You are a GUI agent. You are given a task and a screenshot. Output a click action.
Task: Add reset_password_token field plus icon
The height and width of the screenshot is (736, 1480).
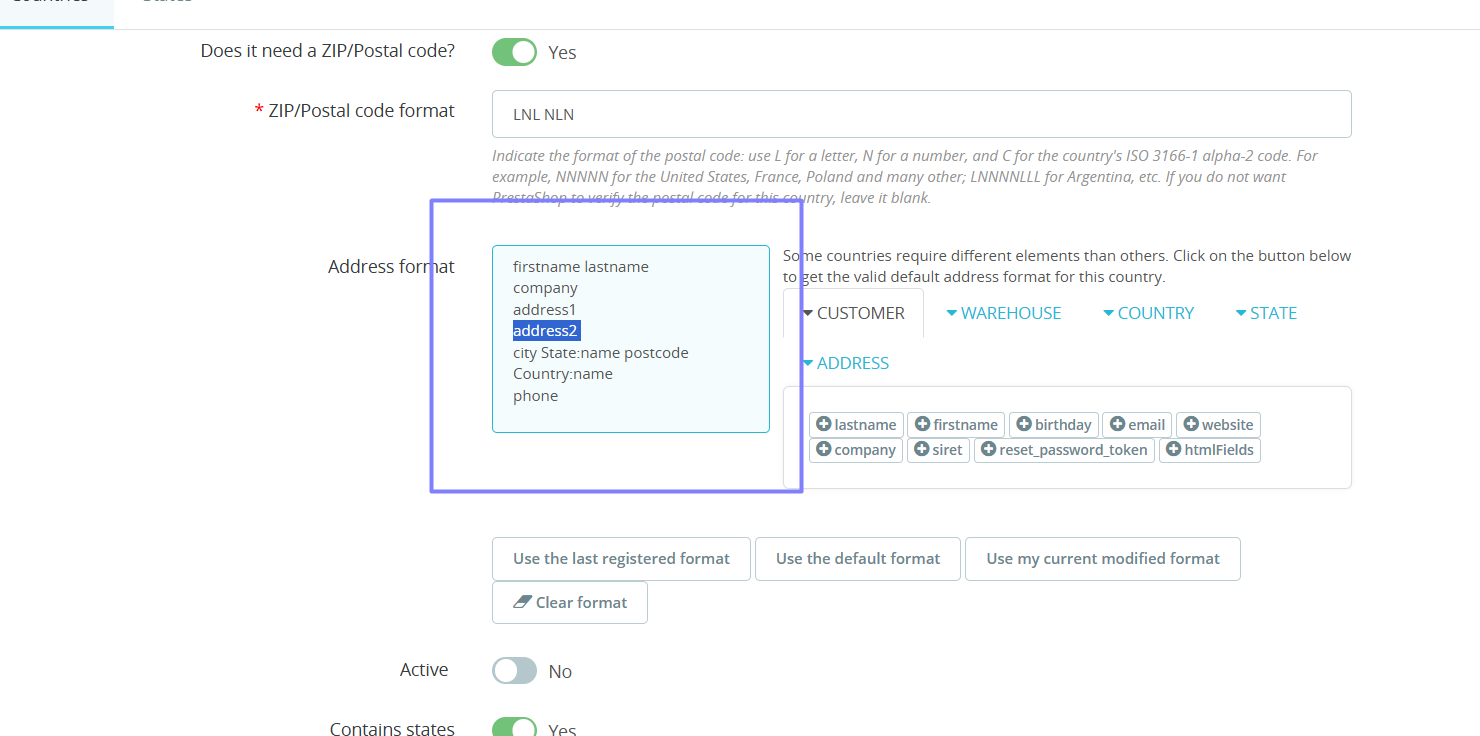[989, 449]
